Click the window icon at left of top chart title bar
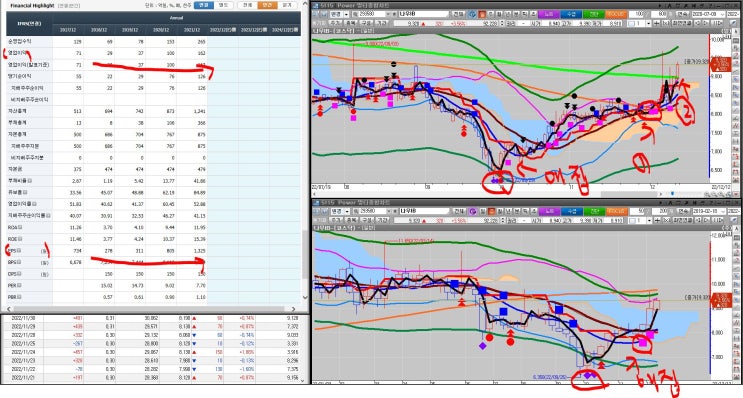Screen dimensions: 743x398 [x=316, y=5]
